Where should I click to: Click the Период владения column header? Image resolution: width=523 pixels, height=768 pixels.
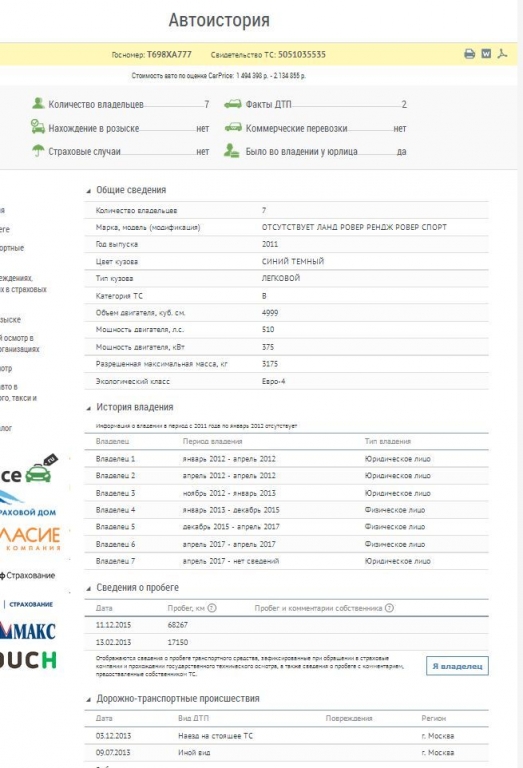click(212, 441)
